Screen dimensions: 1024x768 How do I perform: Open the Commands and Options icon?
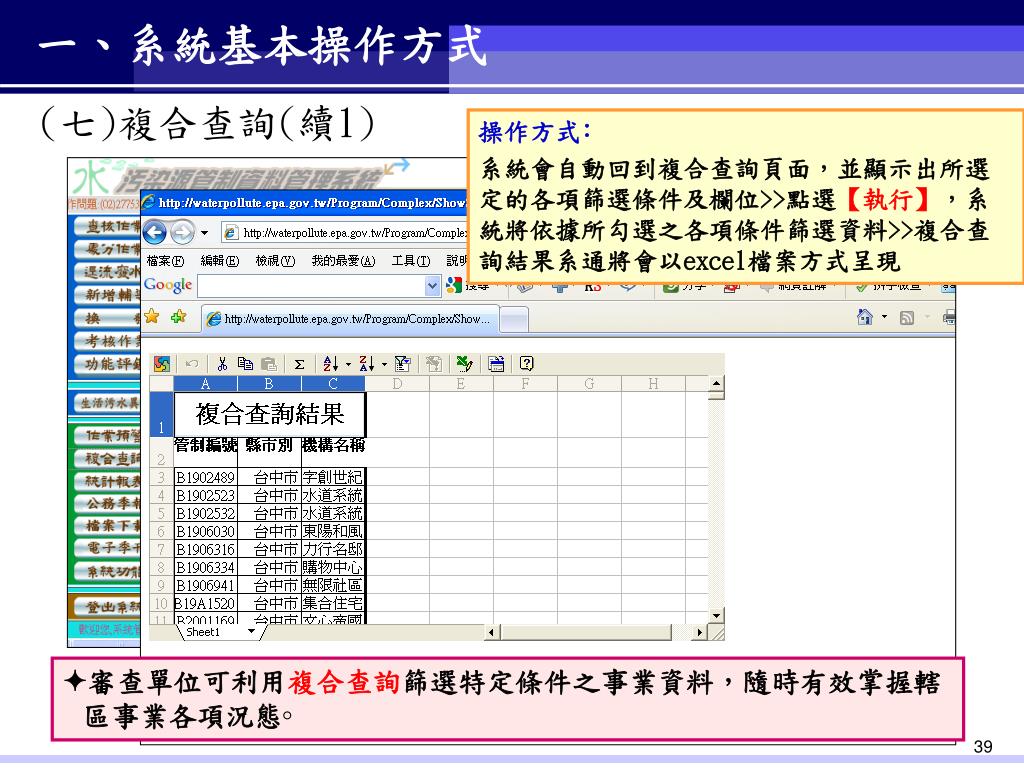coord(496,364)
